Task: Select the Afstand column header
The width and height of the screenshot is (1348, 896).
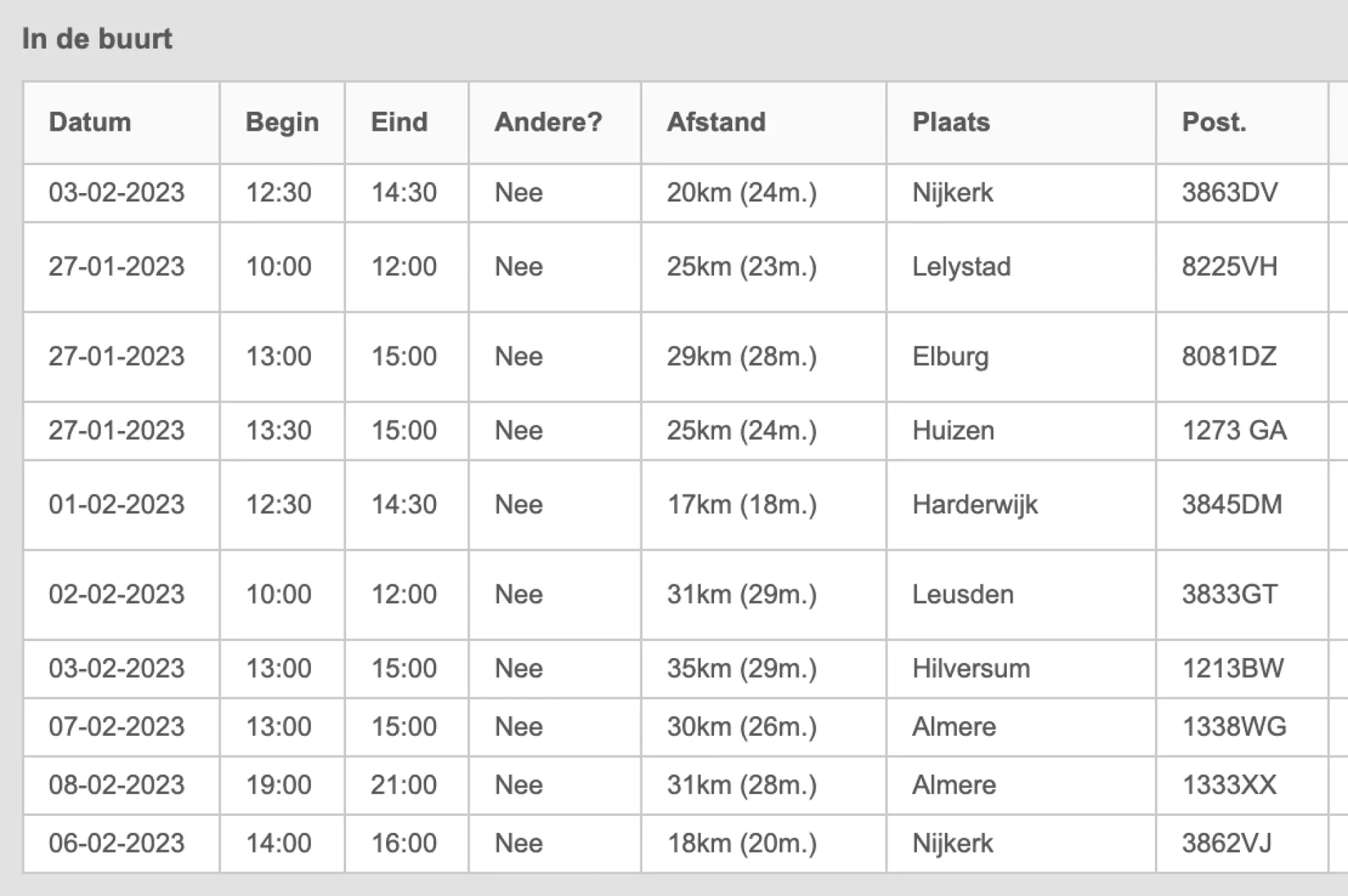Action: point(716,122)
